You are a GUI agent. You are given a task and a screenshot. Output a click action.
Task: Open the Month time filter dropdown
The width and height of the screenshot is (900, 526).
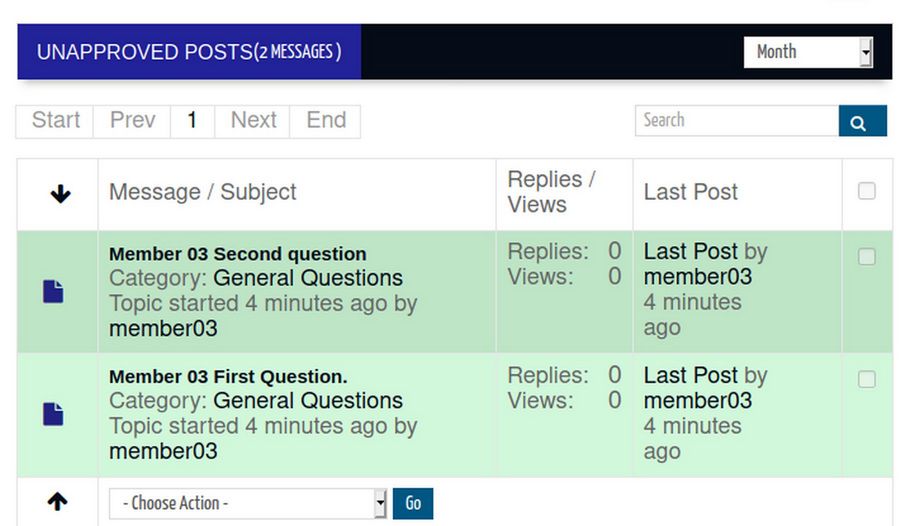coord(808,52)
